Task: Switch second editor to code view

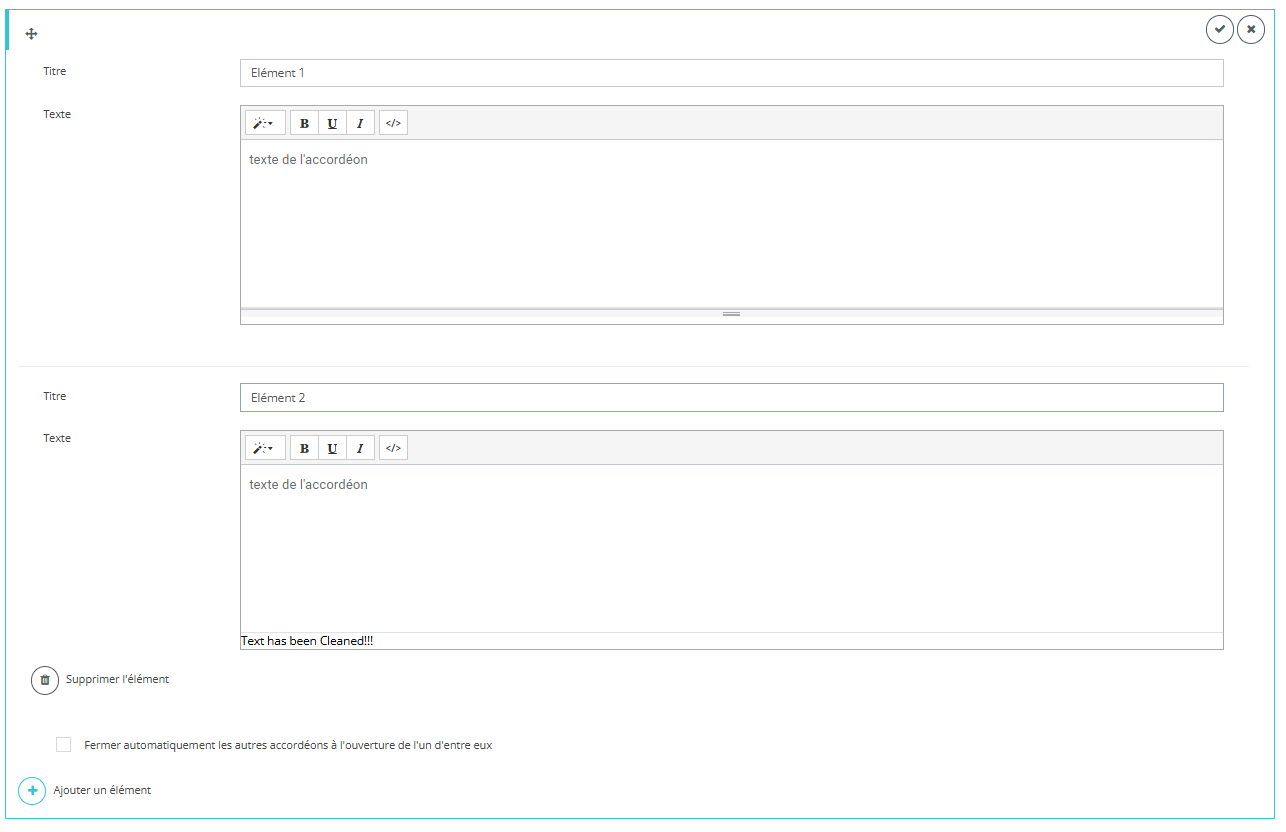Action: coord(393,448)
